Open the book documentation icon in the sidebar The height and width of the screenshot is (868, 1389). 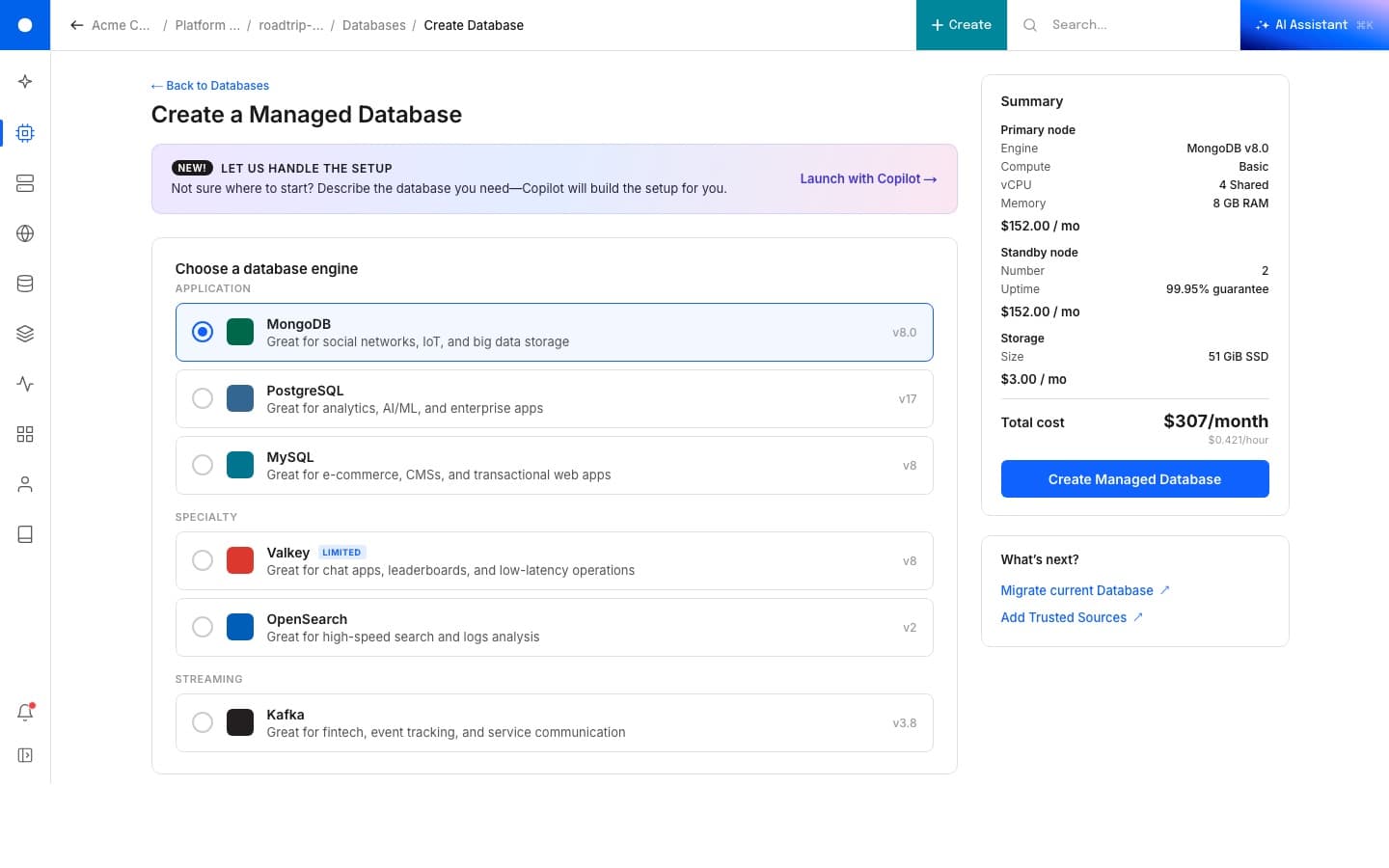(25, 534)
